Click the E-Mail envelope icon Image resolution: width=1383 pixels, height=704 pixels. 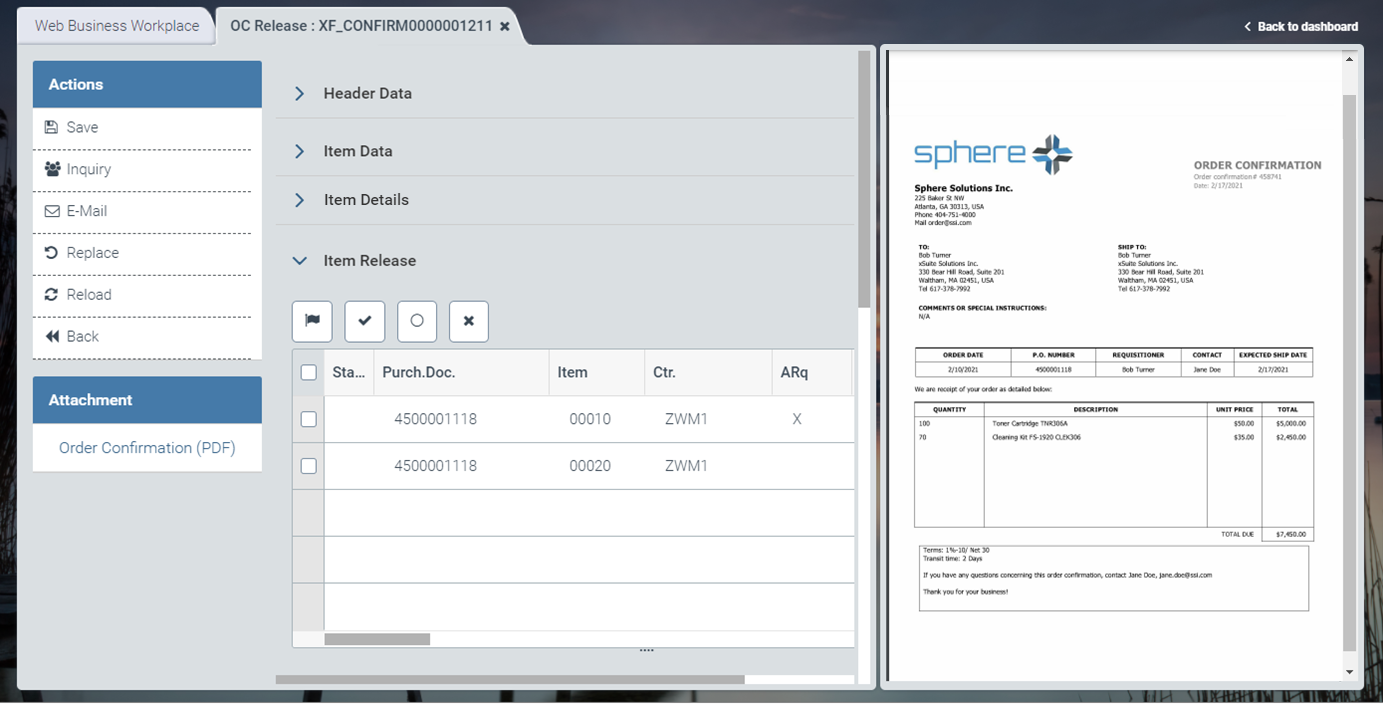pos(52,211)
